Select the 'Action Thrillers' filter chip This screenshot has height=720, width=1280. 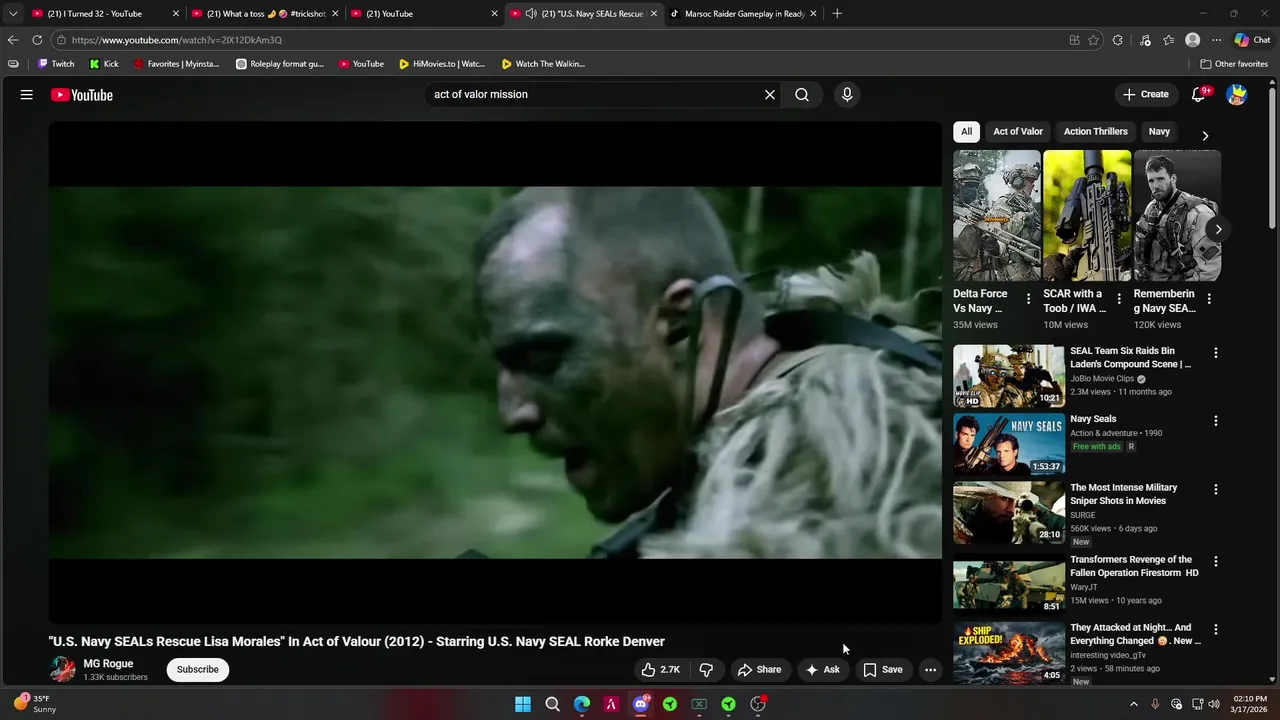tap(1095, 131)
